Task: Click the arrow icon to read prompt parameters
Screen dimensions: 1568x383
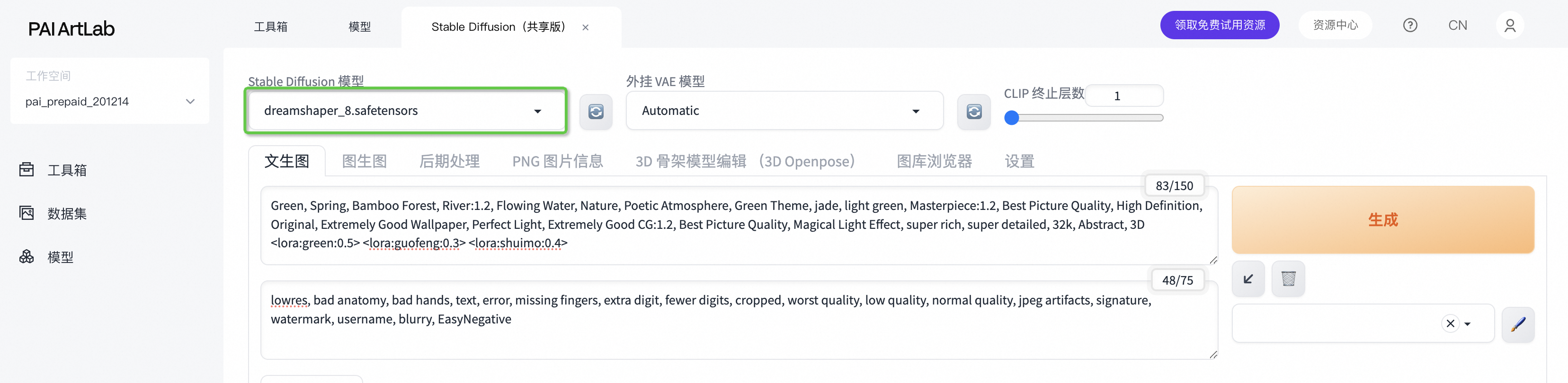Action: point(1248,279)
